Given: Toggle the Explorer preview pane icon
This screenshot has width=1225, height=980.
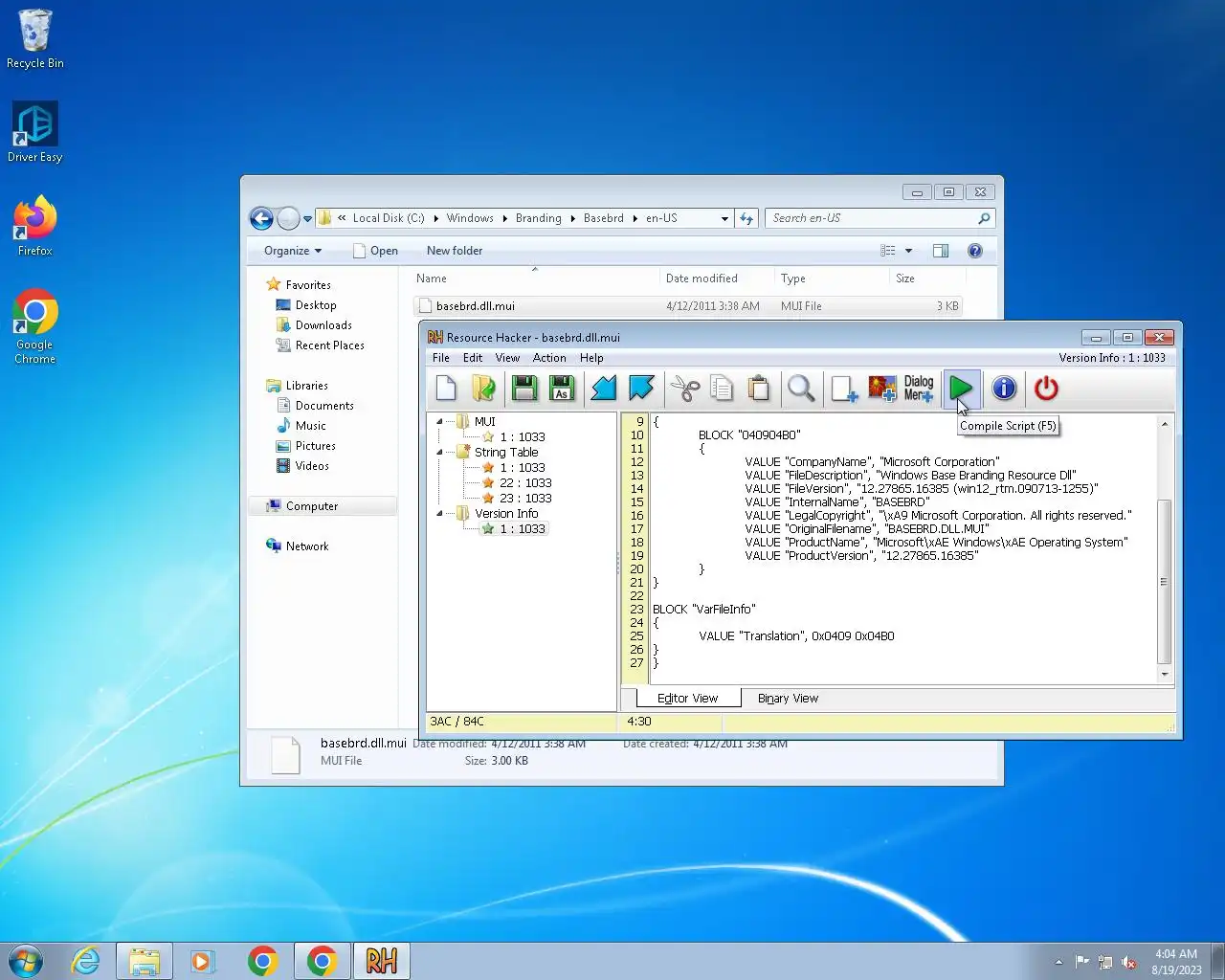Looking at the screenshot, I should pos(941,251).
